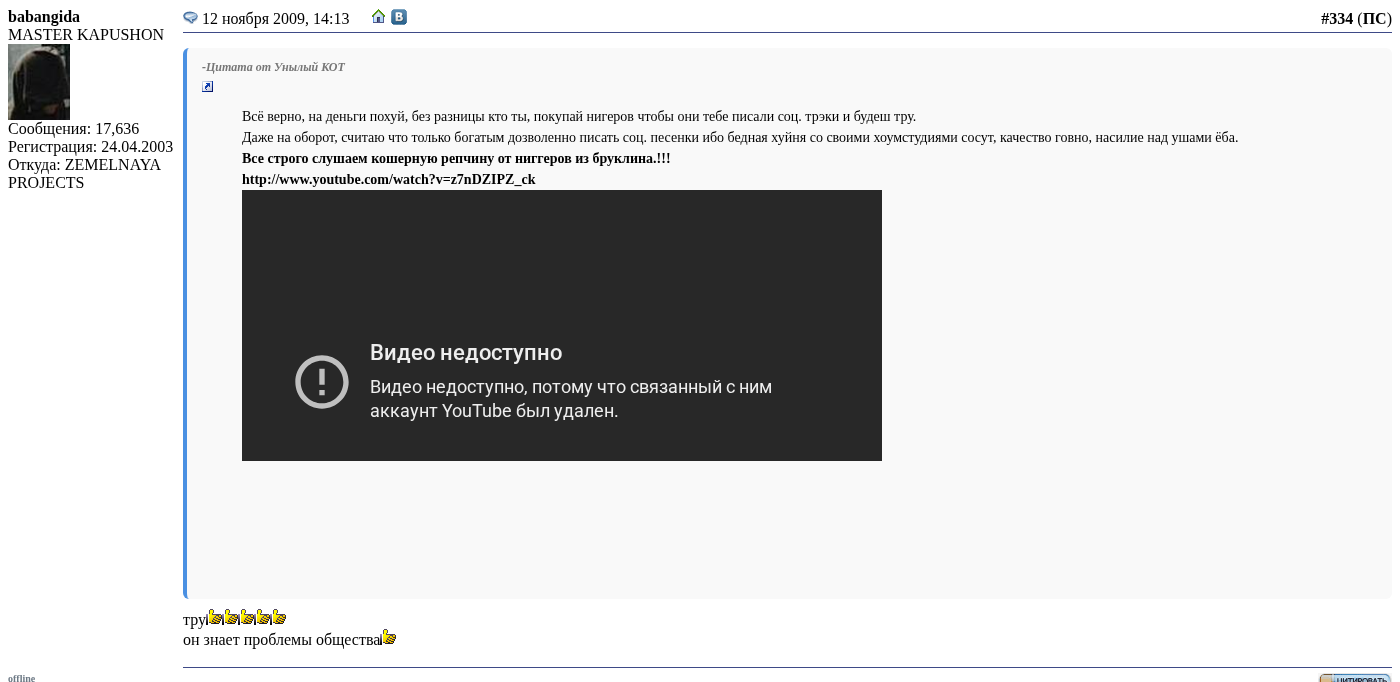Click the youtube.com/watch URL text in quote
This screenshot has height=682, width=1400.
click(388, 180)
